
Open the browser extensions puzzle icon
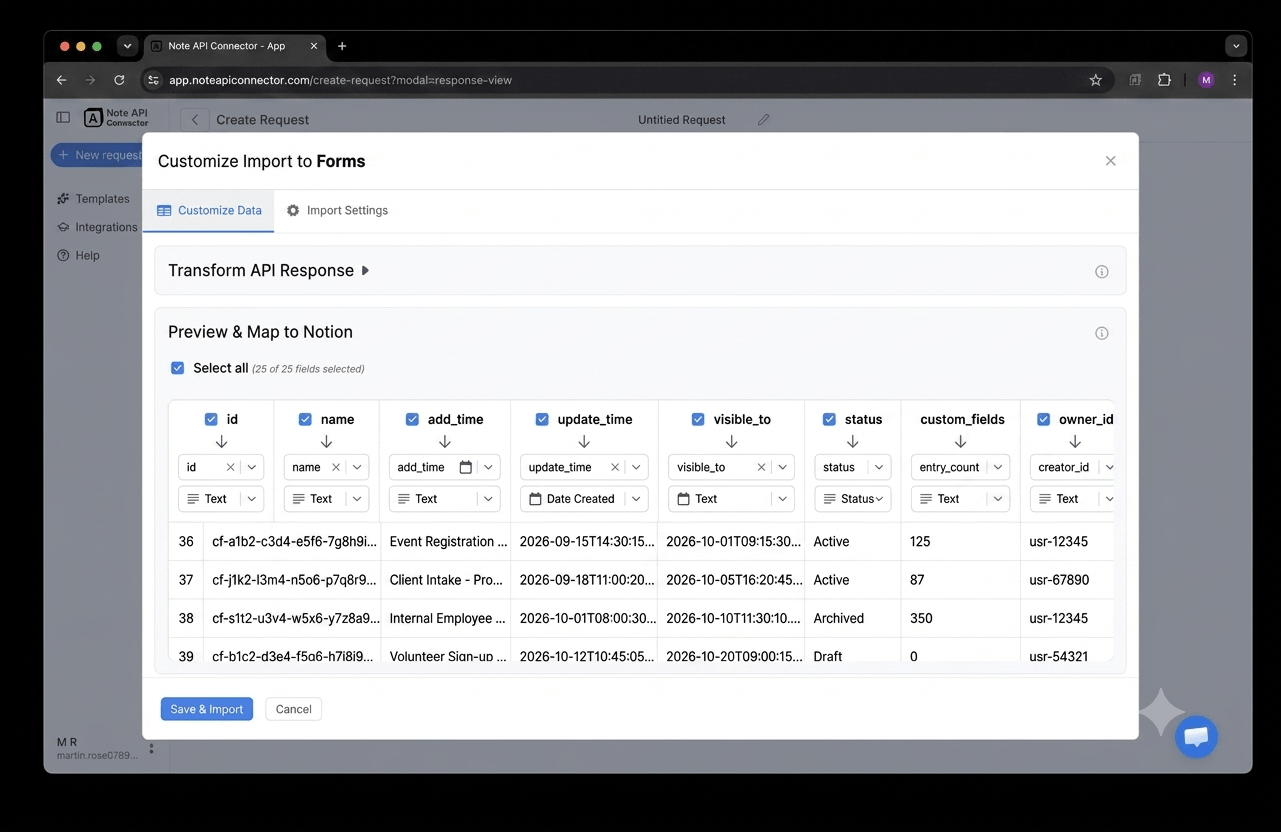[1164, 80]
